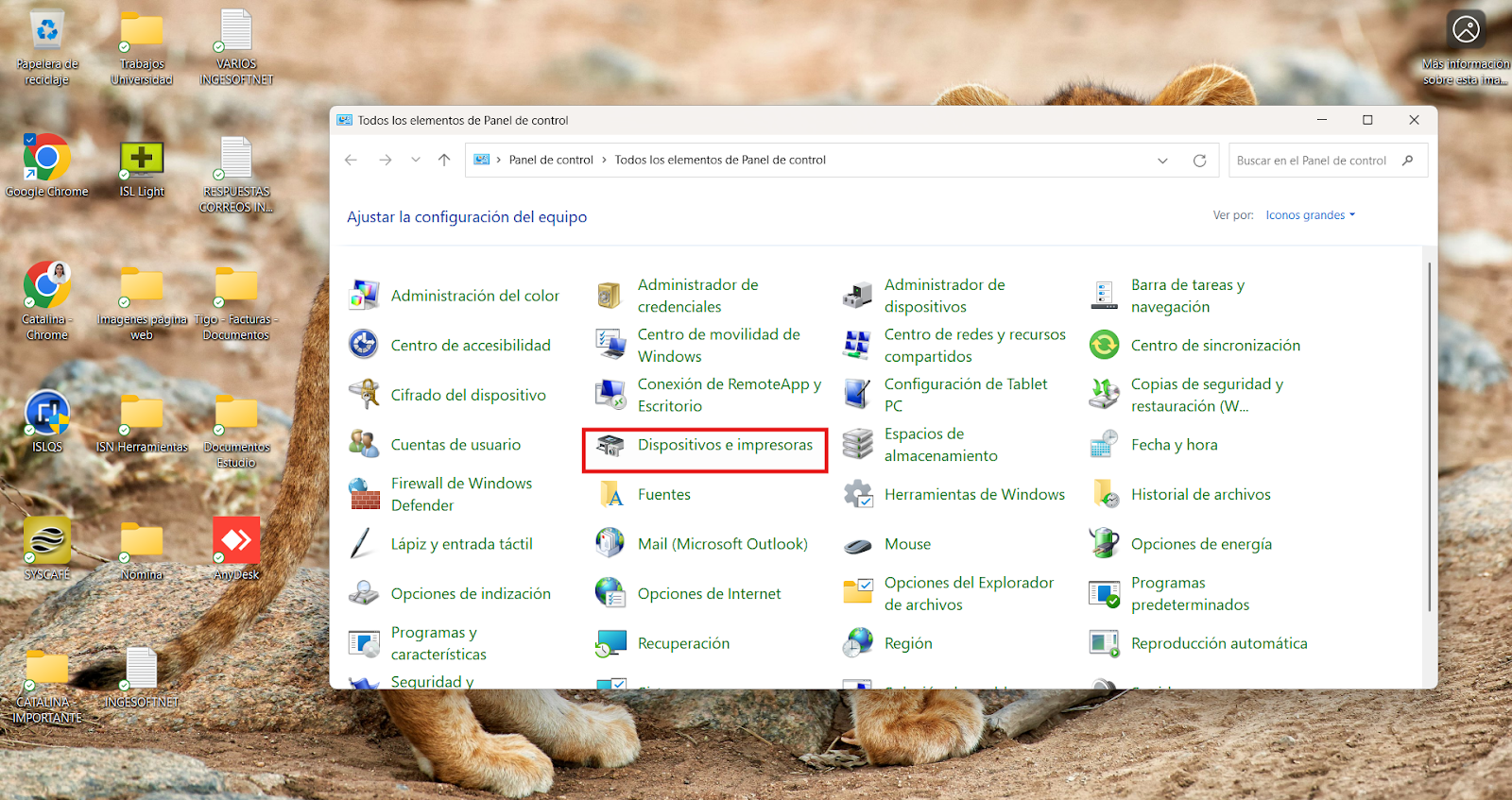Click the Recuperación icon
Screen dimensions: 1512x800
pyautogui.click(x=610, y=643)
